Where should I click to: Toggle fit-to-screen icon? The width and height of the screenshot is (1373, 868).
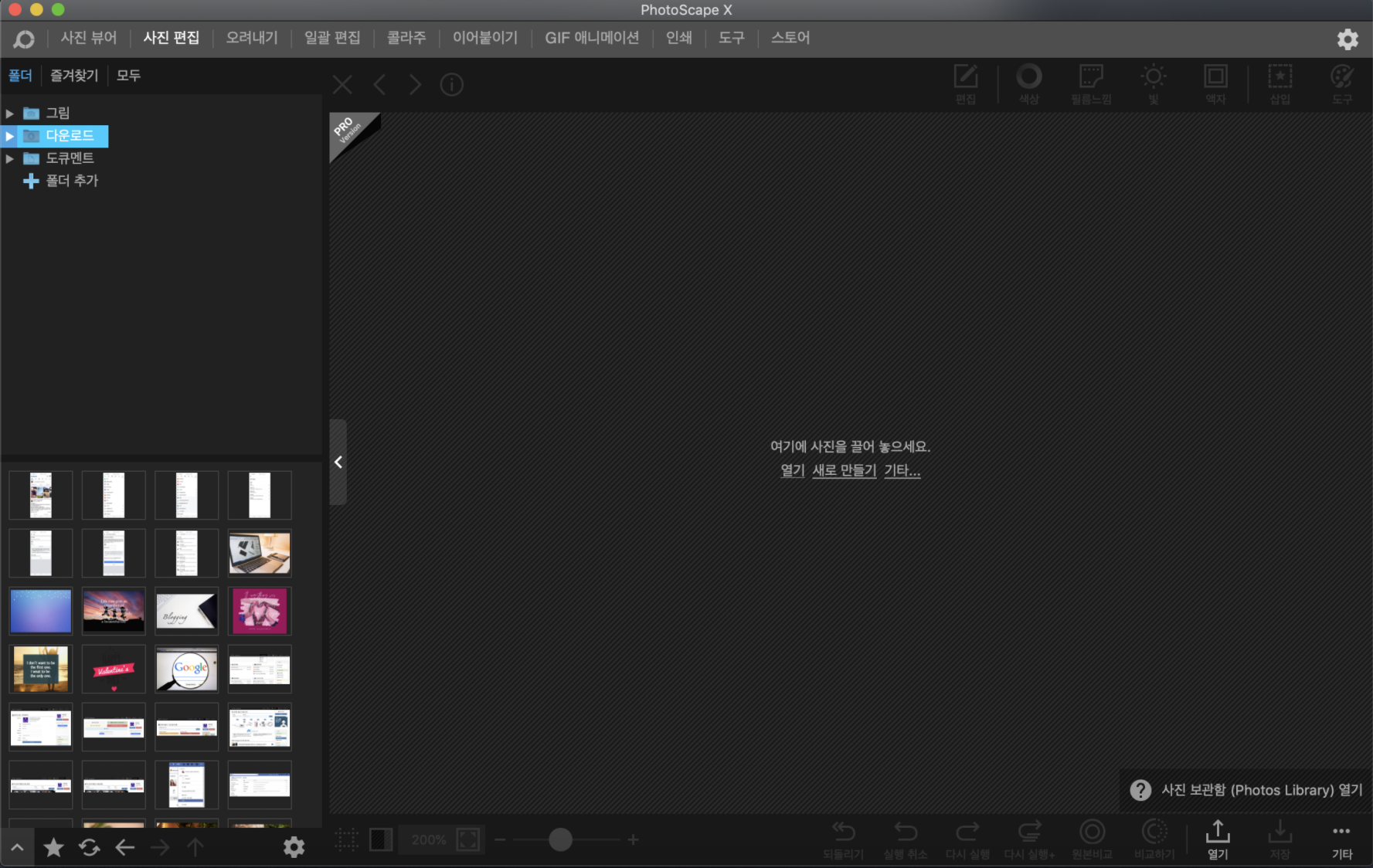click(x=468, y=839)
